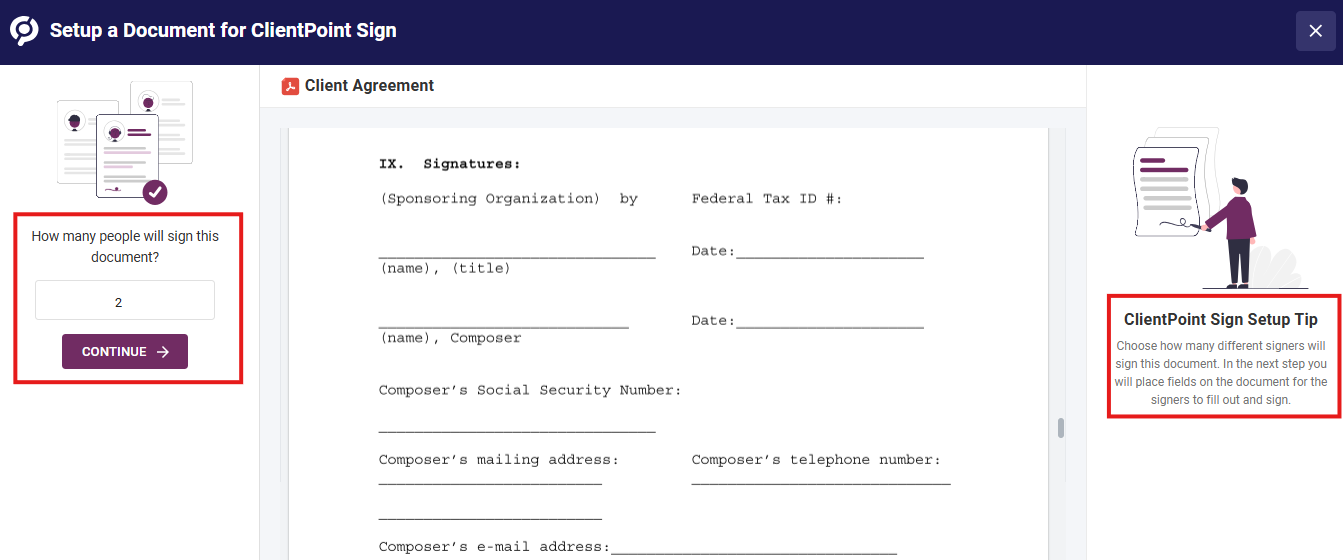The image size is (1343, 560).
Task: Click the document preview scrollbar thumb
Action: coord(1061,428)
